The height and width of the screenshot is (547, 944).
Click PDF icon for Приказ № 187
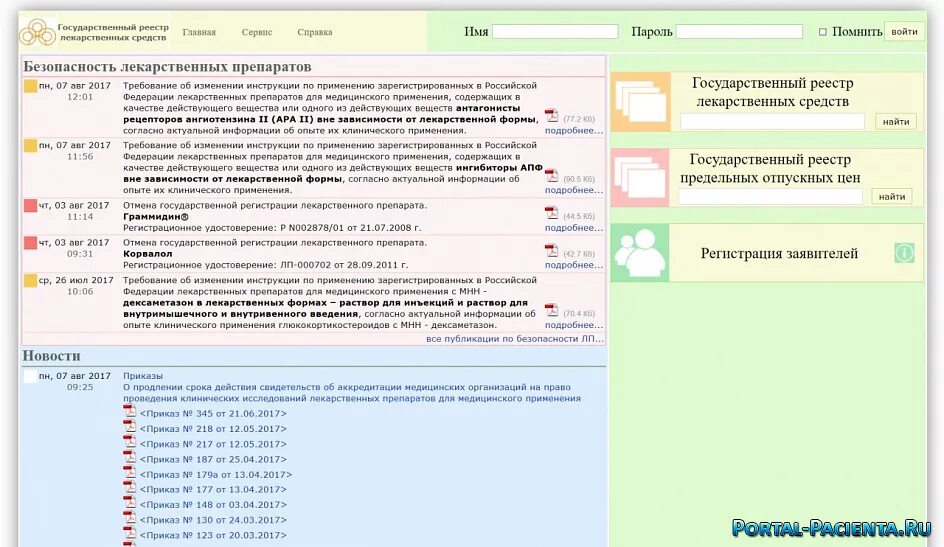(129, 457)
